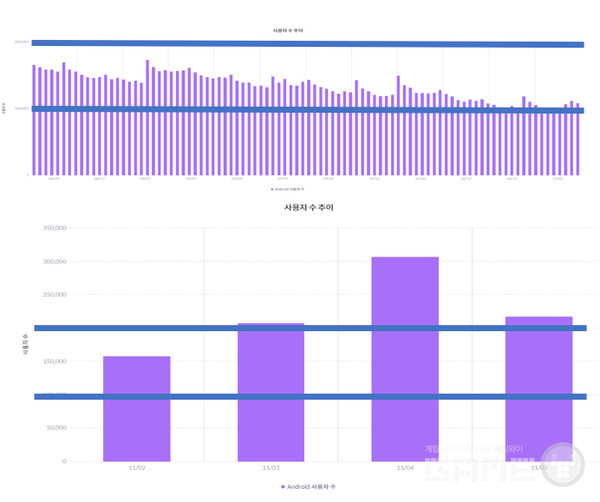Toggle Android 사용자 수 series in lower legend

pyautogui.click(x=310, y=486)
